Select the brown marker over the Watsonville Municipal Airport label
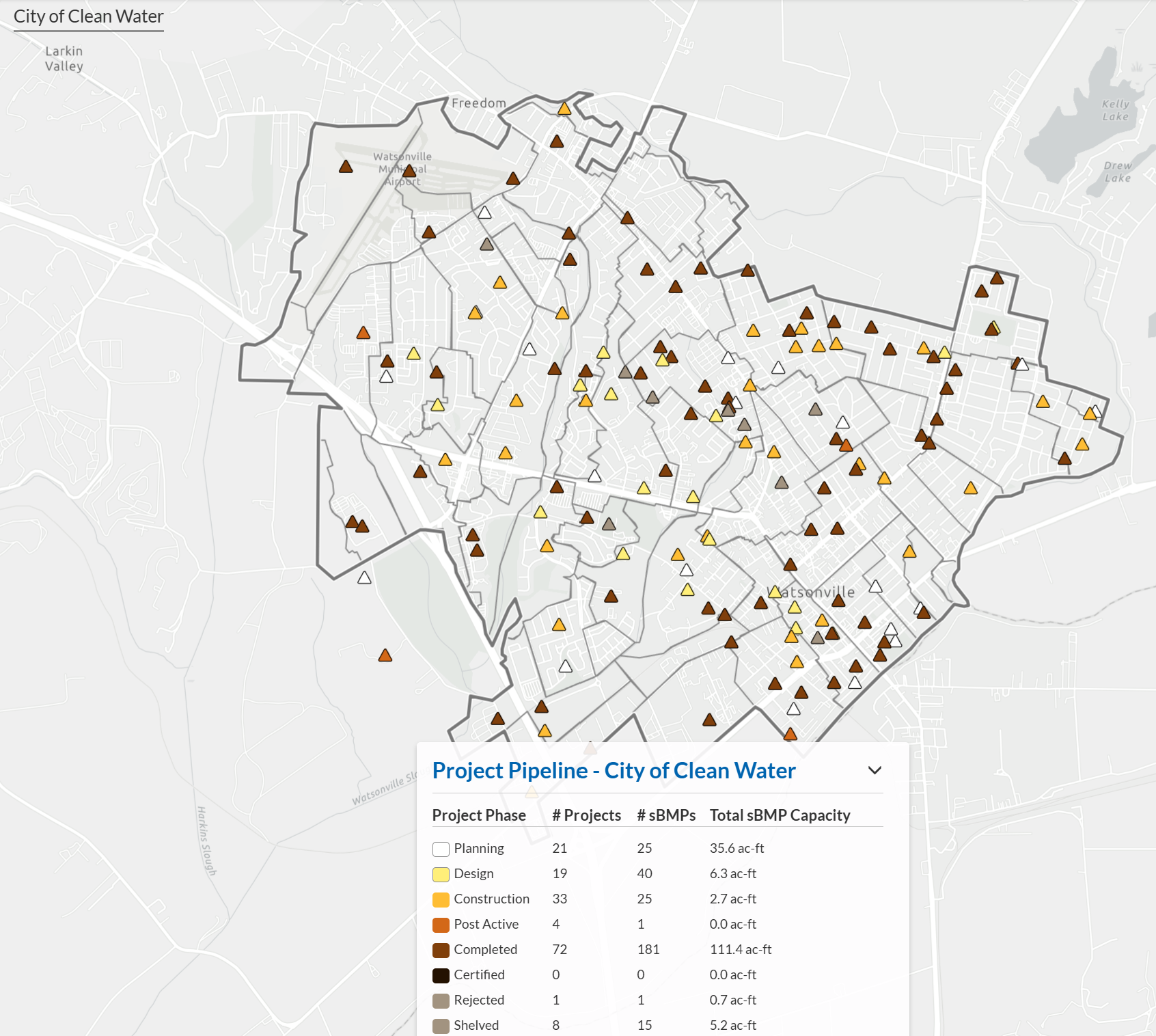This screenshot has height=1036, width=1156. (409, 171)
